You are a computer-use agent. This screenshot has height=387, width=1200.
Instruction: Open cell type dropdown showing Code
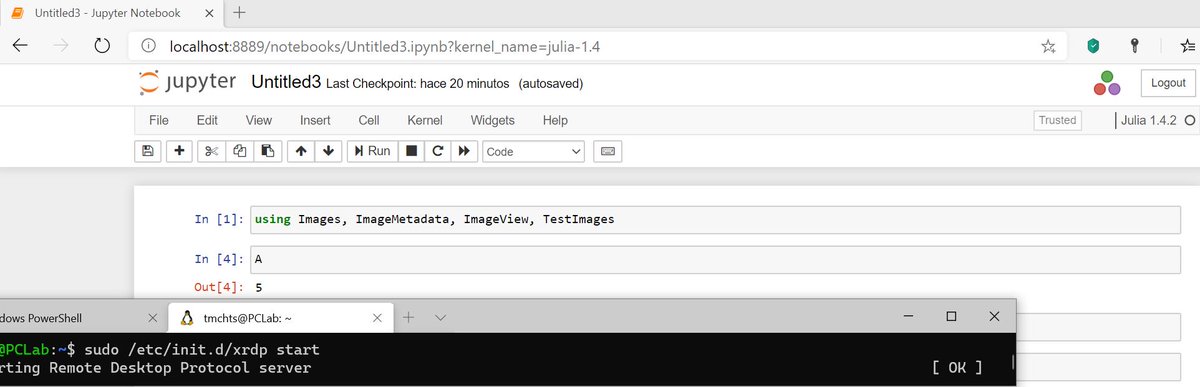pyautogui.click(x=533, y=151)
